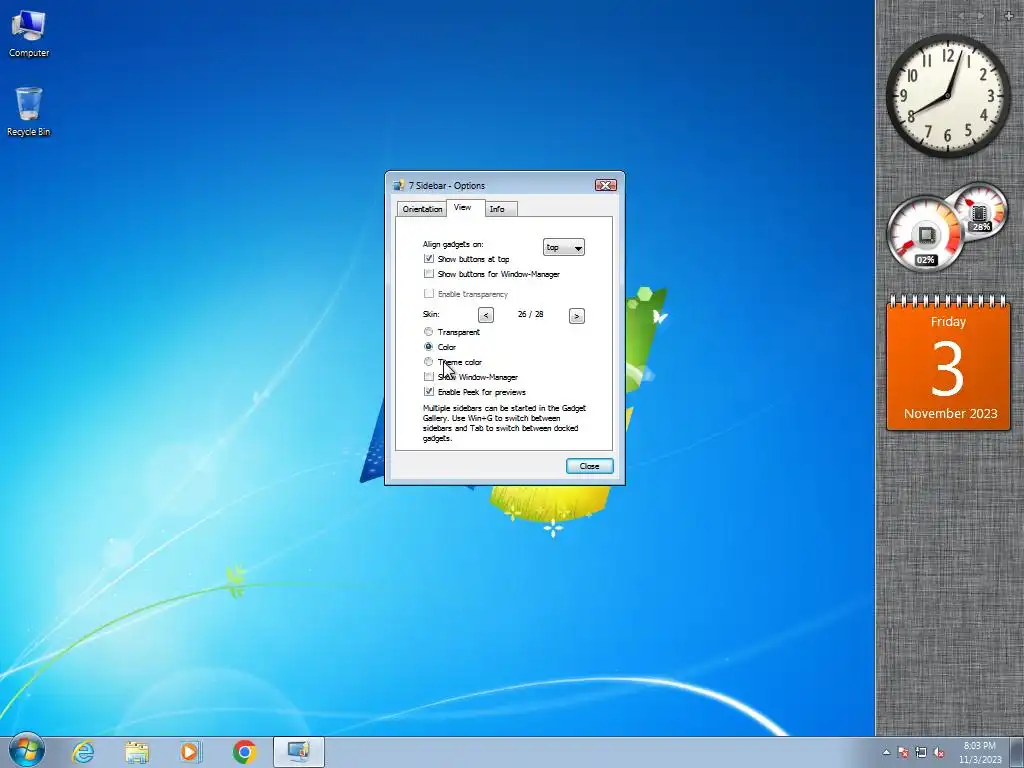Click the small memory usage dial

(x=978, y=212)
